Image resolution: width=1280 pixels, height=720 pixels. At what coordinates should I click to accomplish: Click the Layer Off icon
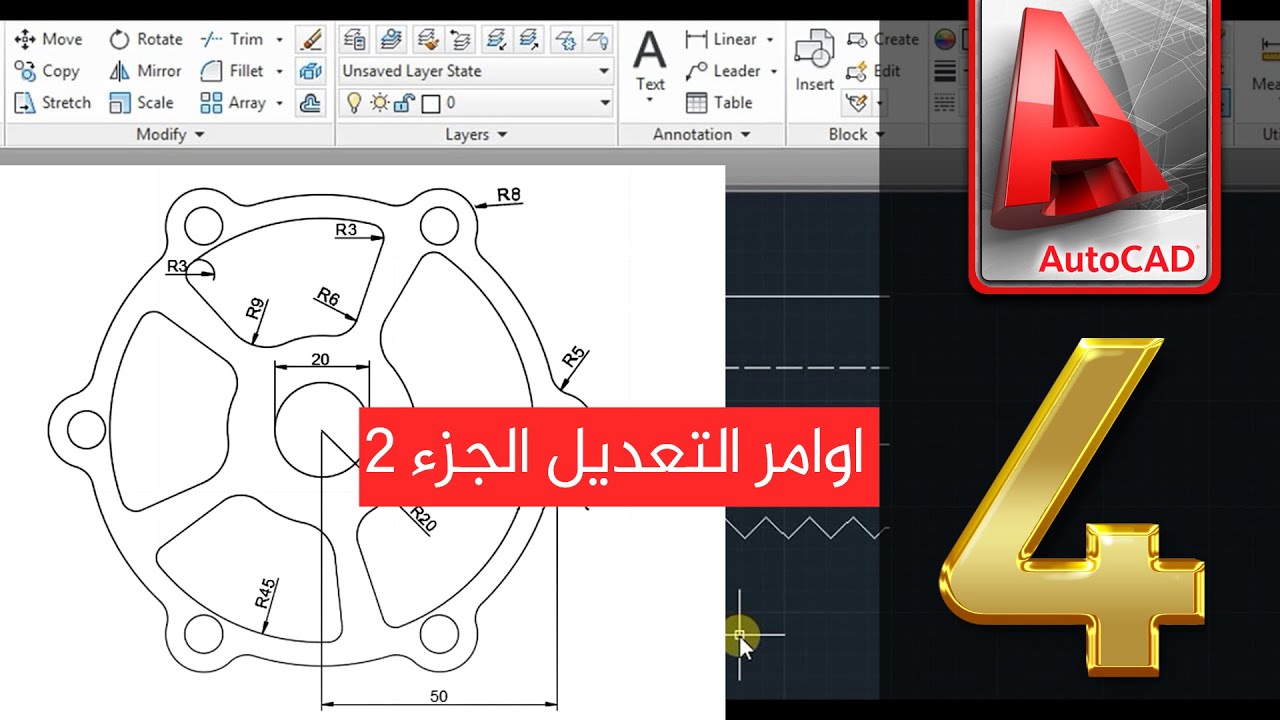[x=598, y=39]
